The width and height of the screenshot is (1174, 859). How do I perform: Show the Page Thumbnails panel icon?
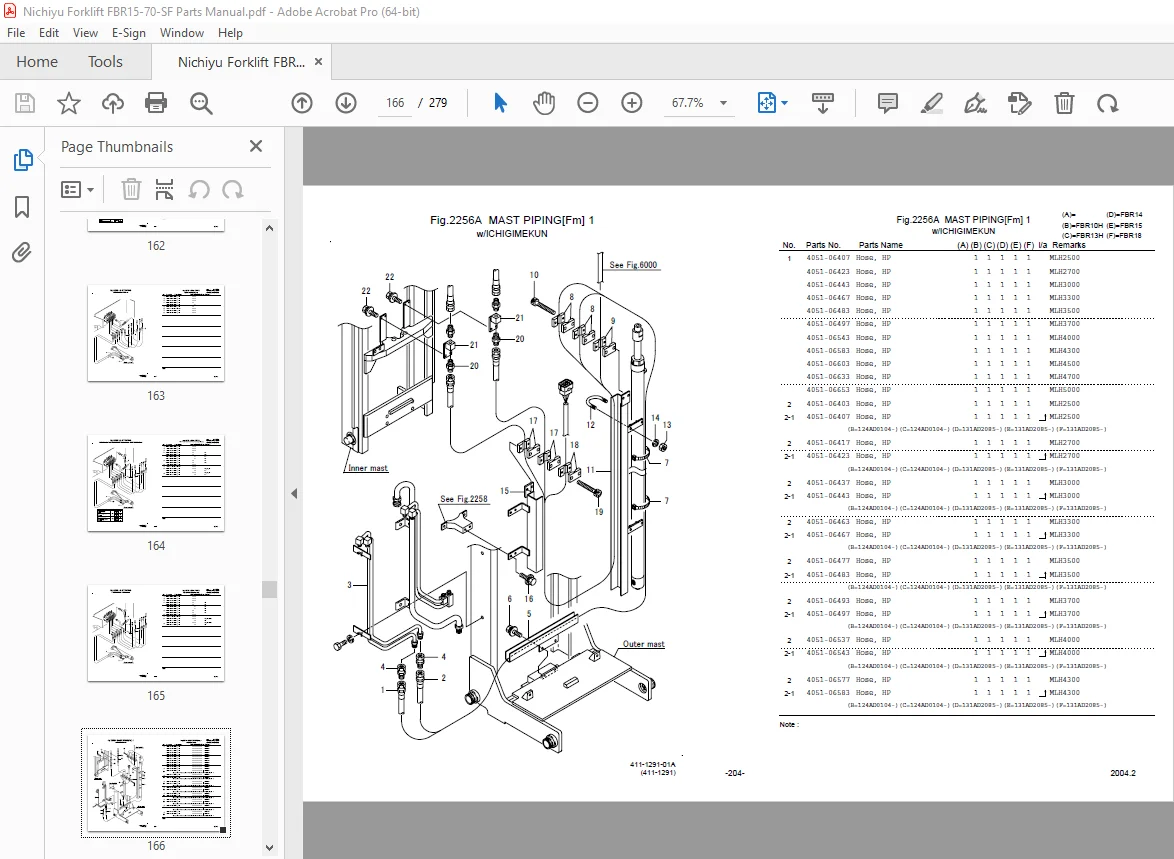click(x=22, y=160)
